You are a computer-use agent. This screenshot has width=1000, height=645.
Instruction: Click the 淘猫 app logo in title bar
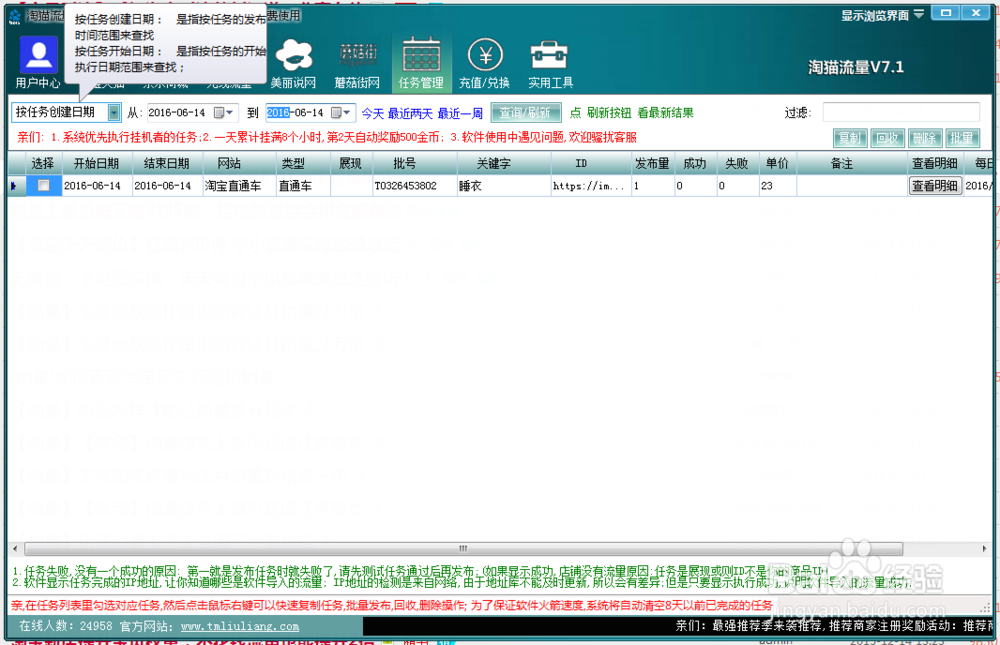pyautogui.click(x=15, y=16)
